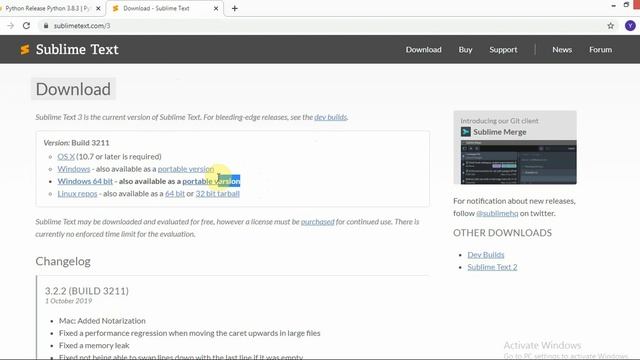
Task: Click the 'Fixed a memory leak' entry
Action: (94, 345)
